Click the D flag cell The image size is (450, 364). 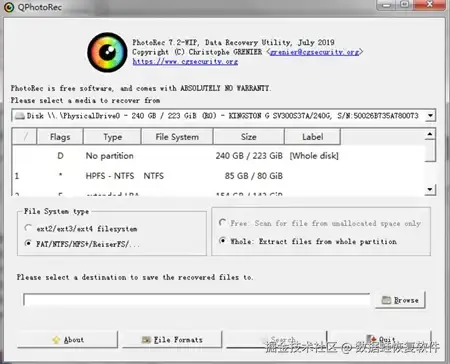60,156
